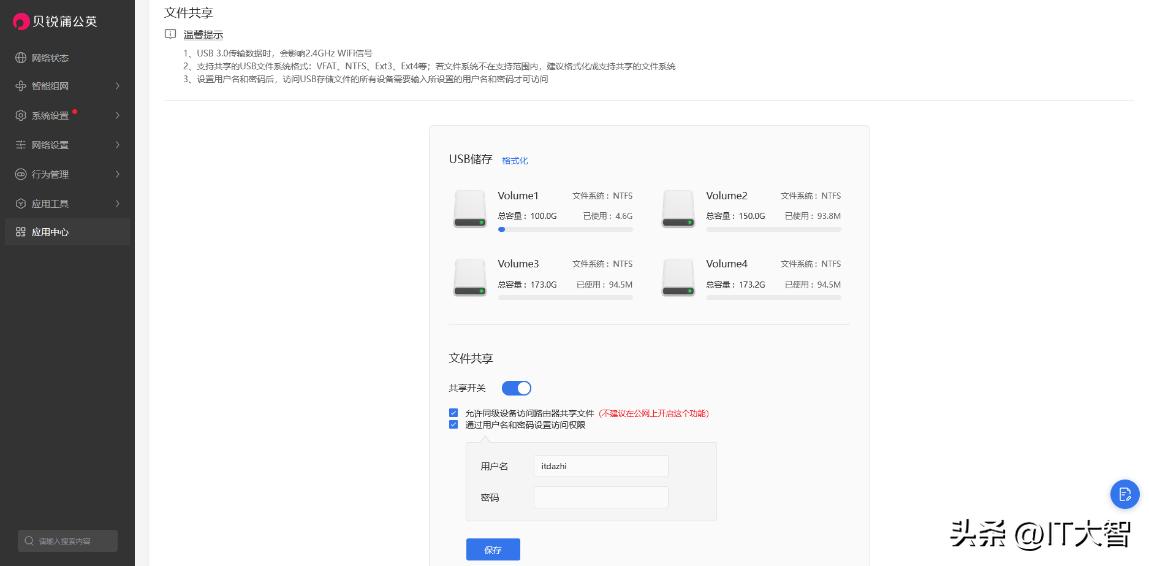Expand the 网络设置 submenu arrow

pos(117,145)
